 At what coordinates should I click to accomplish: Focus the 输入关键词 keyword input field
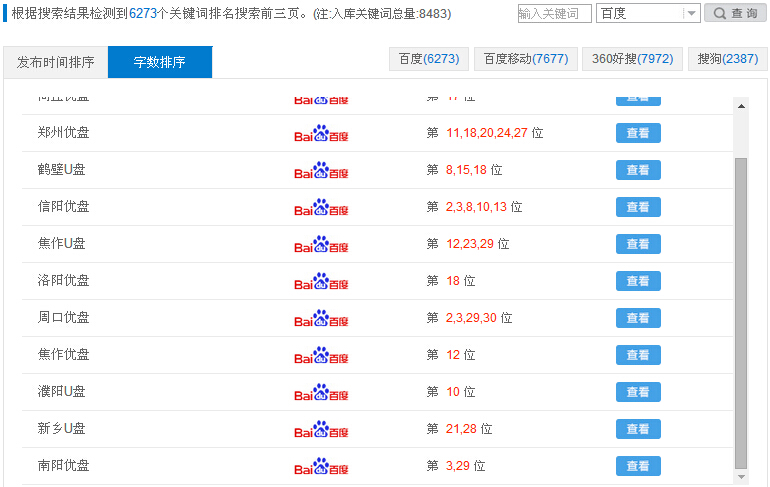coord(554,13)
